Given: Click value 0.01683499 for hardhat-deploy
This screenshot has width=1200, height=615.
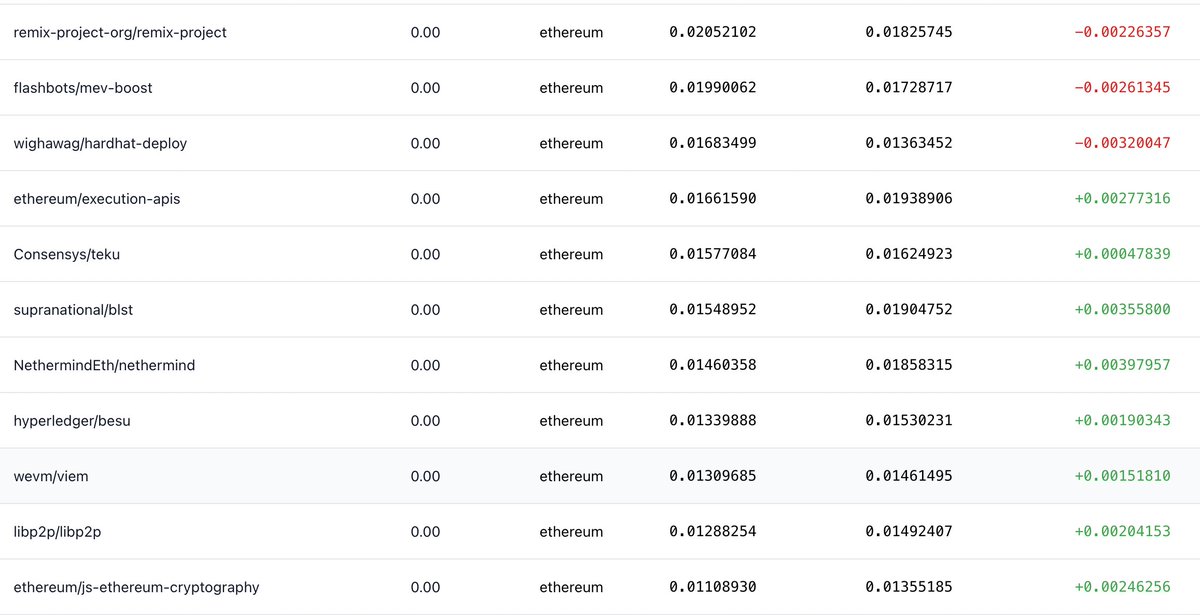Looking at the screenshot, I should pyautogui.click(x=713, y=143).
